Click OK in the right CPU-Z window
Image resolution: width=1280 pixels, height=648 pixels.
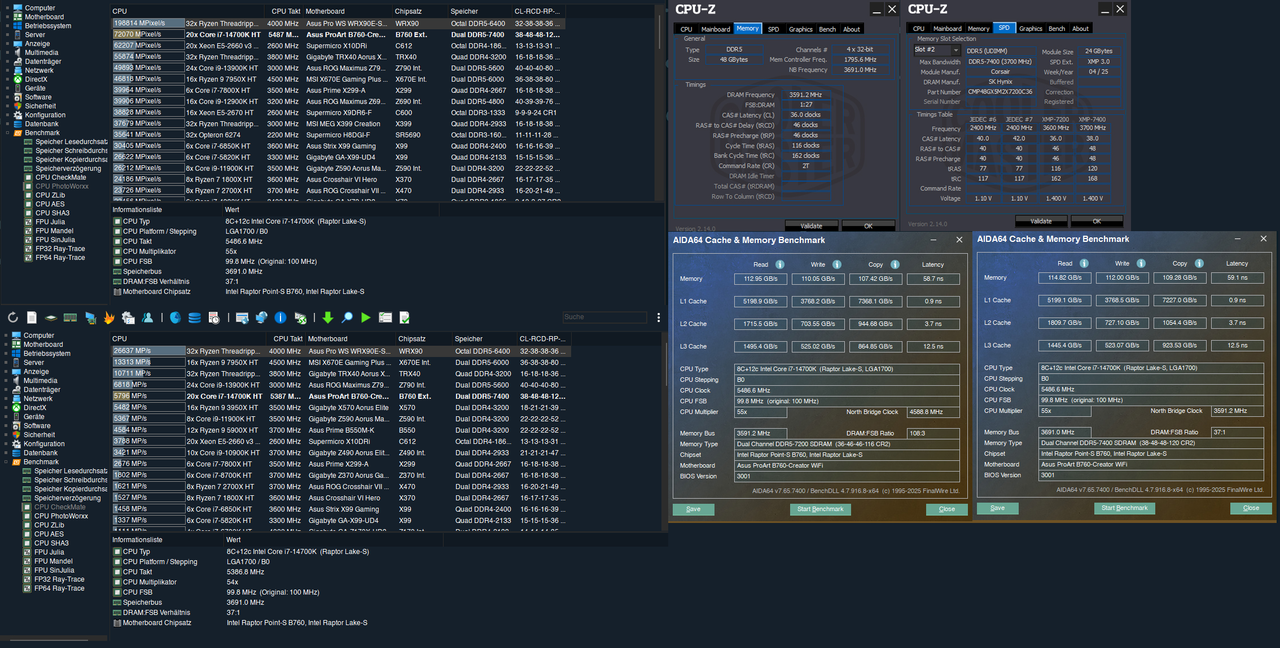pos(1095,221)
